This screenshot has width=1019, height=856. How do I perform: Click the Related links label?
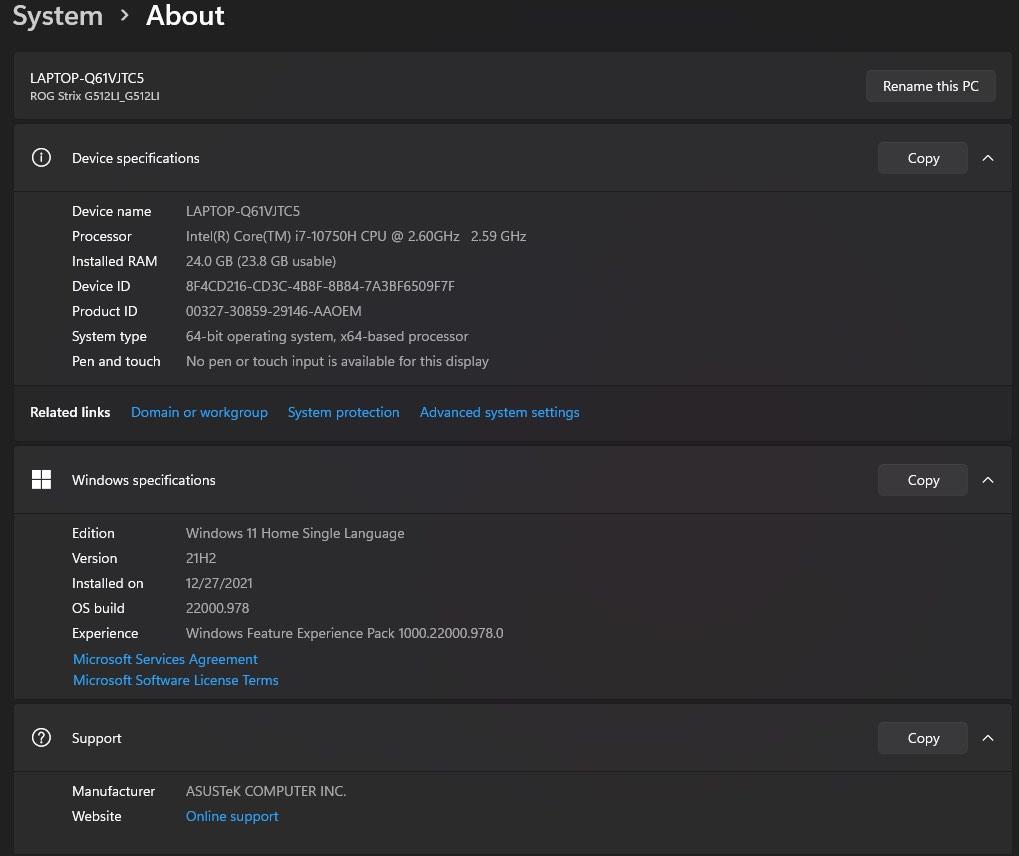(x=70, y=412)
